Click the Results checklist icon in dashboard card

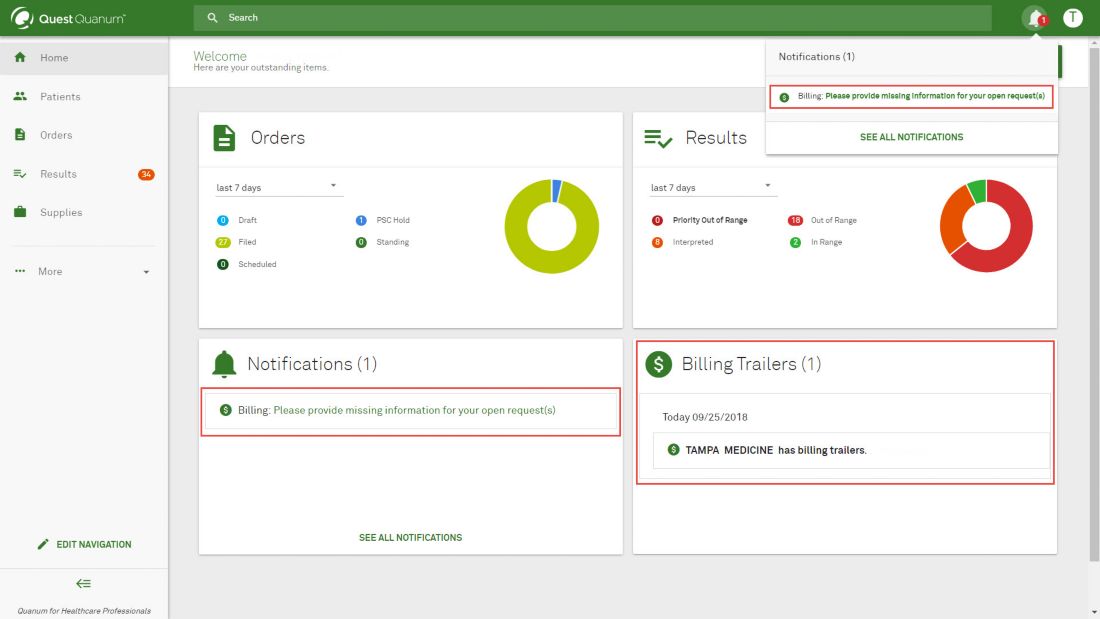pos(658,138)
